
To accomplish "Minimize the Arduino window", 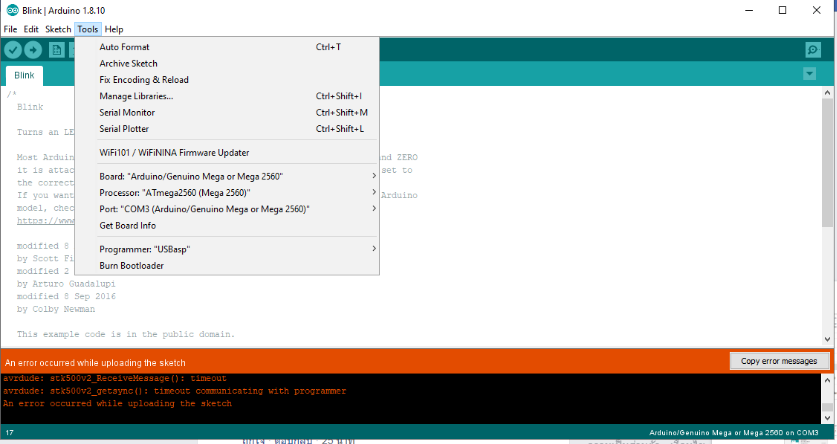I will click(x=749, y=10).
